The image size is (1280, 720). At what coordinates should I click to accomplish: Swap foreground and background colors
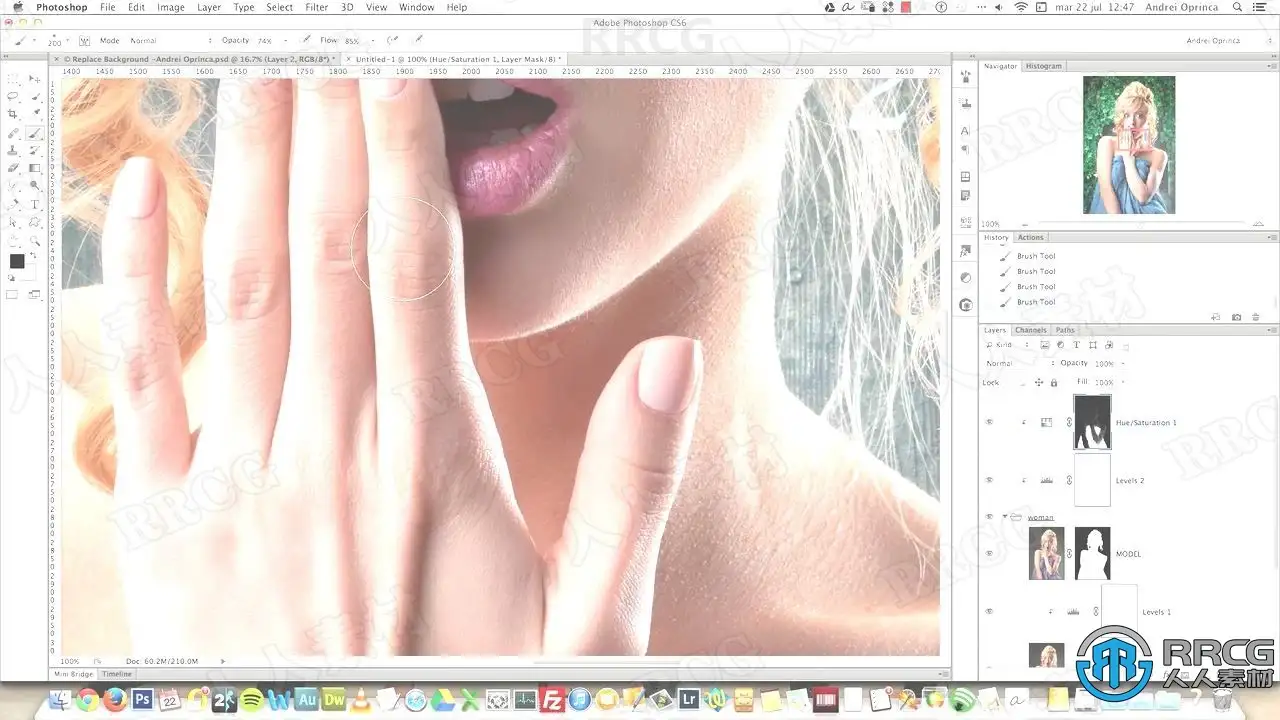click(x=33, y=255)
